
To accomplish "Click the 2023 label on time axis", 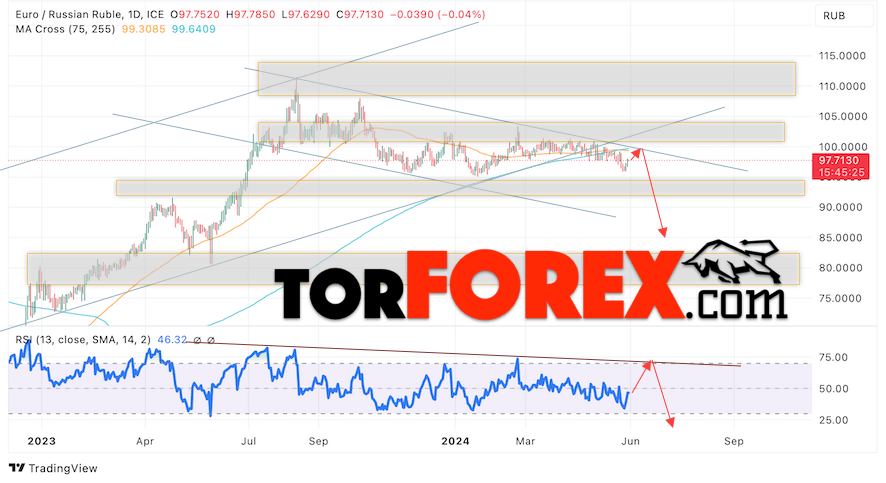I will coord(41,441).
